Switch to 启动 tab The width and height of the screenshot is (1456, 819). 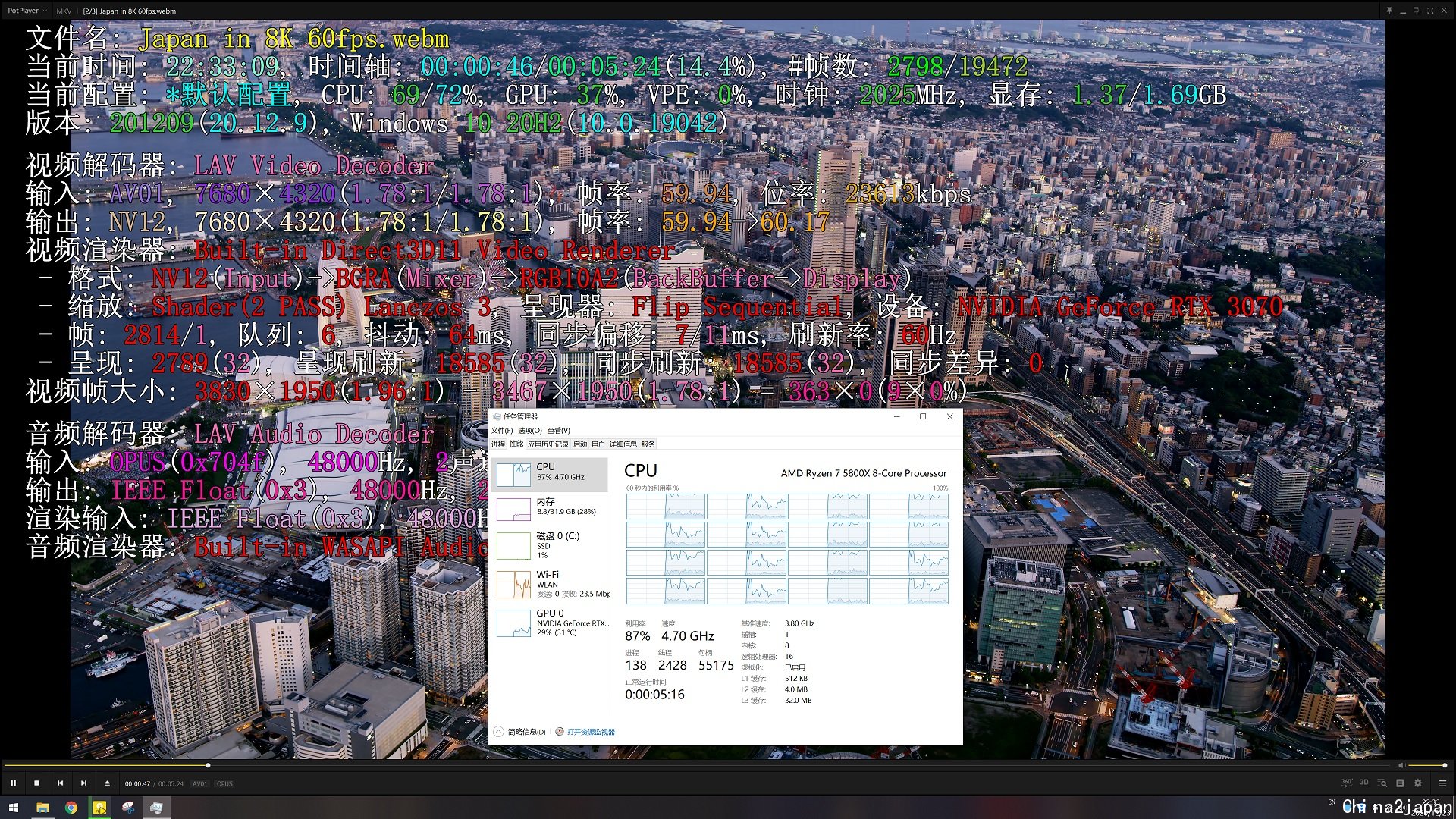click(x=580, y=444)
